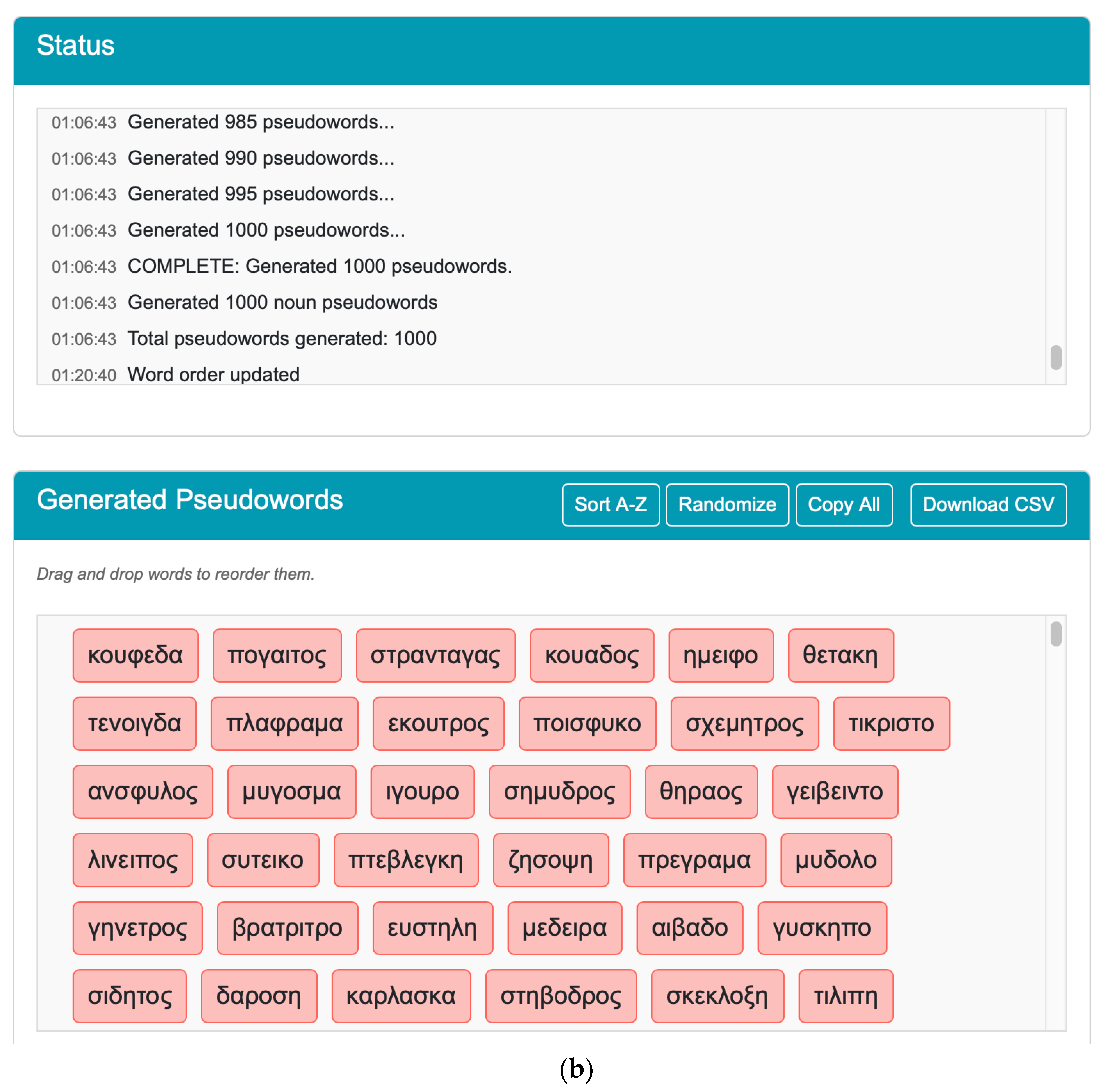
Task: Choose the πτεβλεγκη word chip
Action: [406, 860]
